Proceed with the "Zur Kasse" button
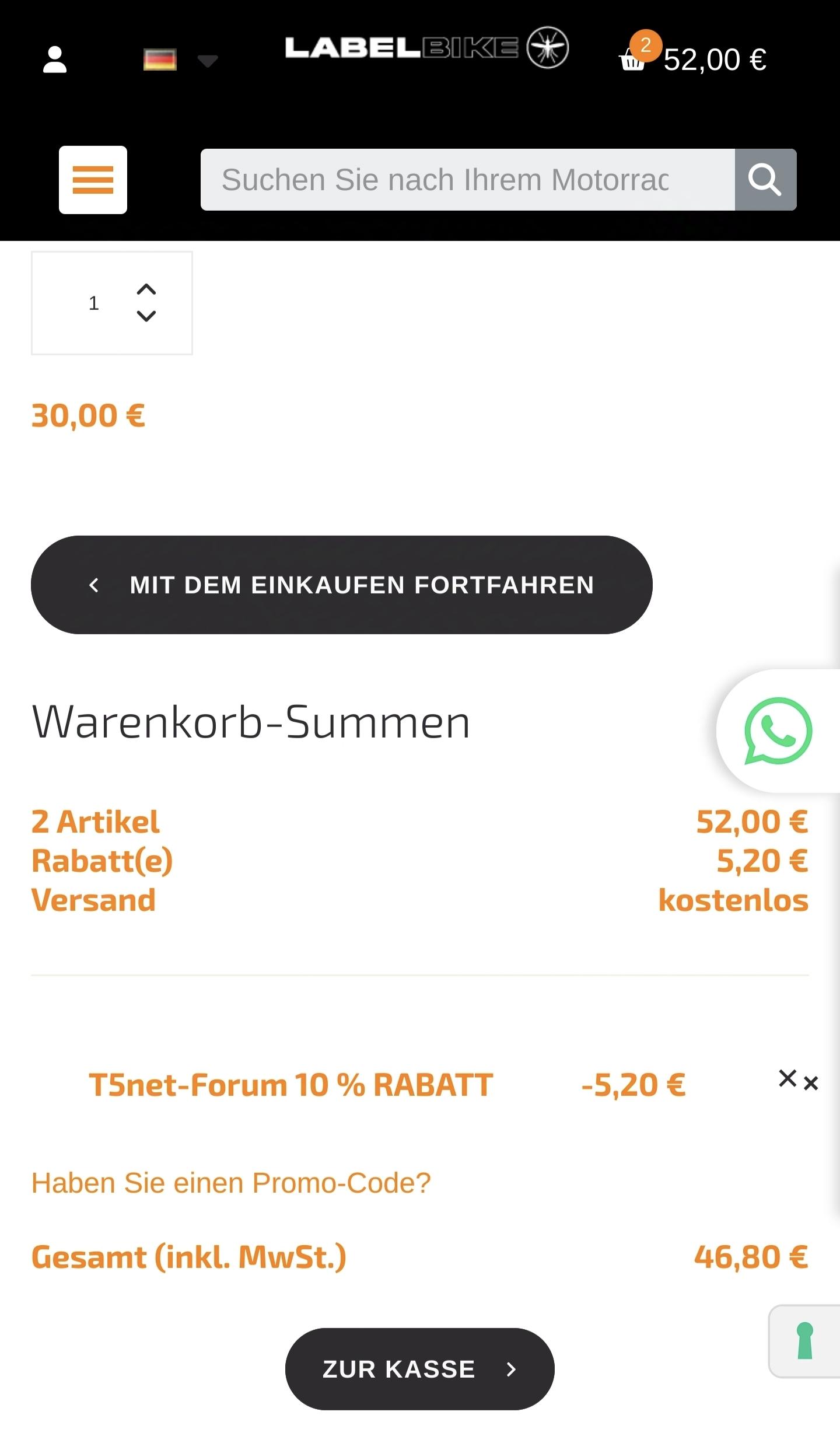 coord(419,1369)
